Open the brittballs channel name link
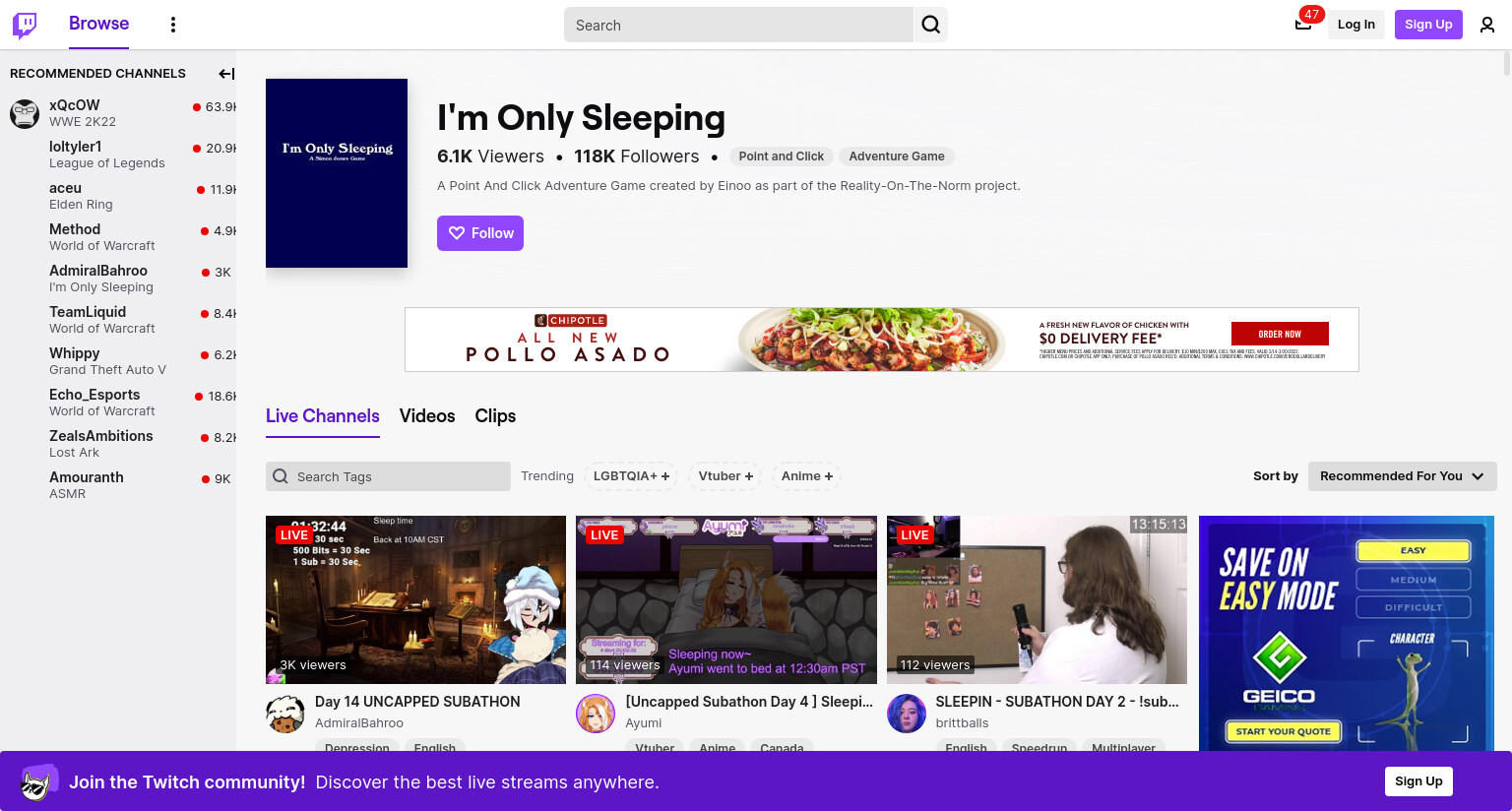Viewport: 1512px width, 811px height. pos(962,723)
